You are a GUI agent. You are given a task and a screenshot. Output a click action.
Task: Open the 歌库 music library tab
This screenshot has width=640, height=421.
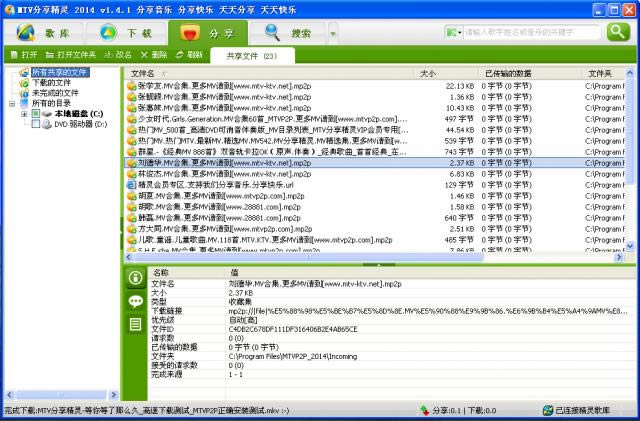pos(44,33)
